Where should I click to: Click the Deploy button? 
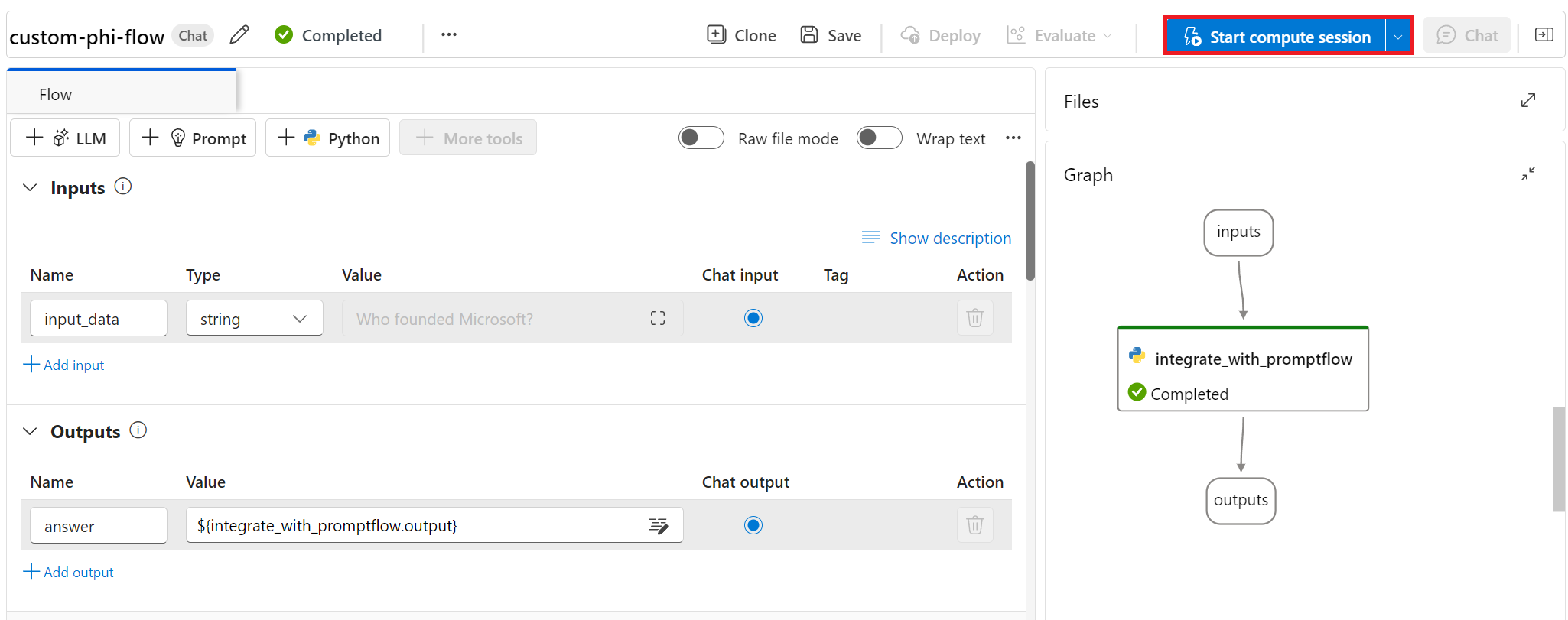click(x=941, y=35)
